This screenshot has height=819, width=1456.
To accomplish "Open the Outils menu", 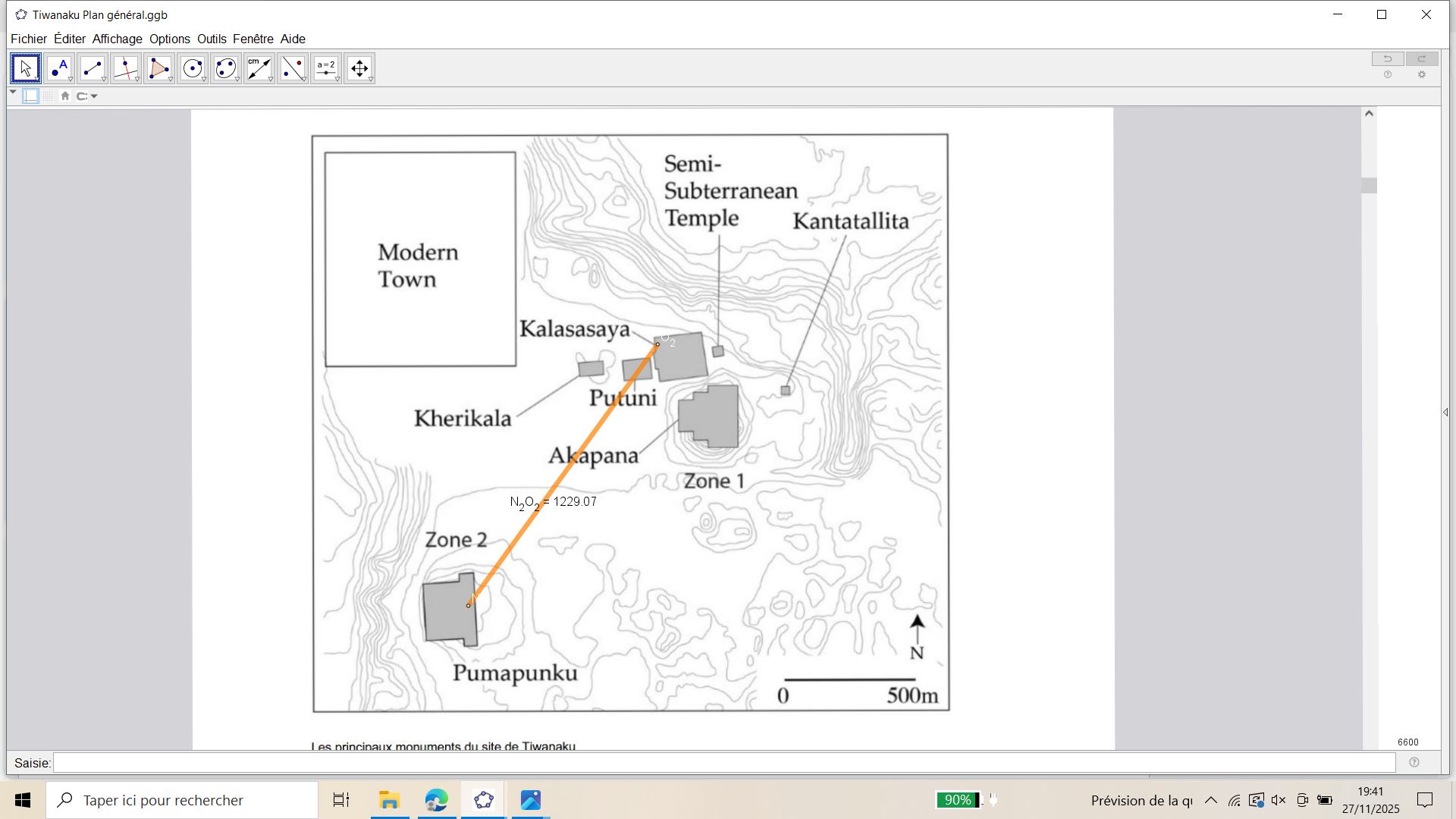I will (x=212, y=39).
